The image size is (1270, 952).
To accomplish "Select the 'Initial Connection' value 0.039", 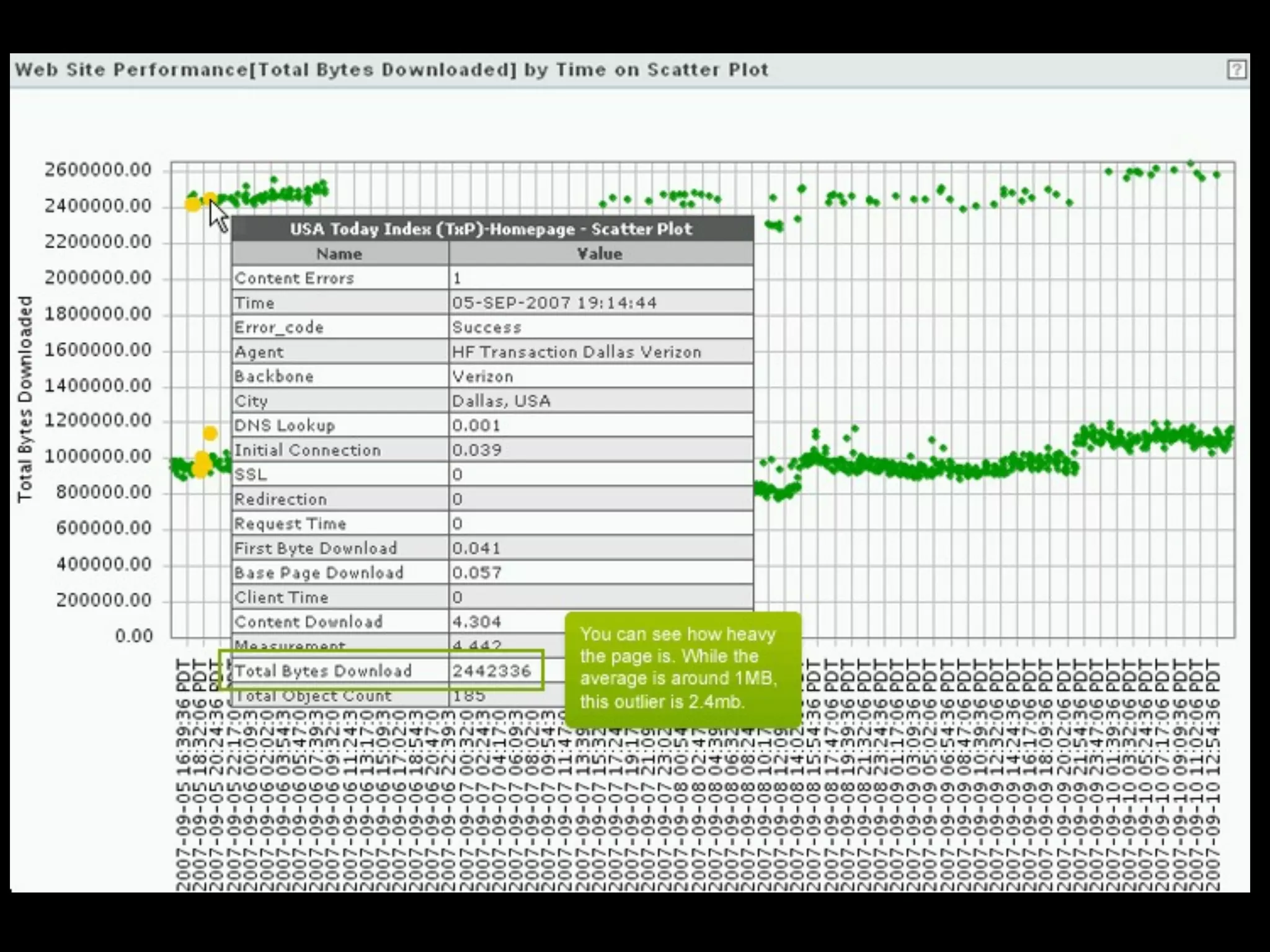I will pyautogui.click(x=476, y=450).
